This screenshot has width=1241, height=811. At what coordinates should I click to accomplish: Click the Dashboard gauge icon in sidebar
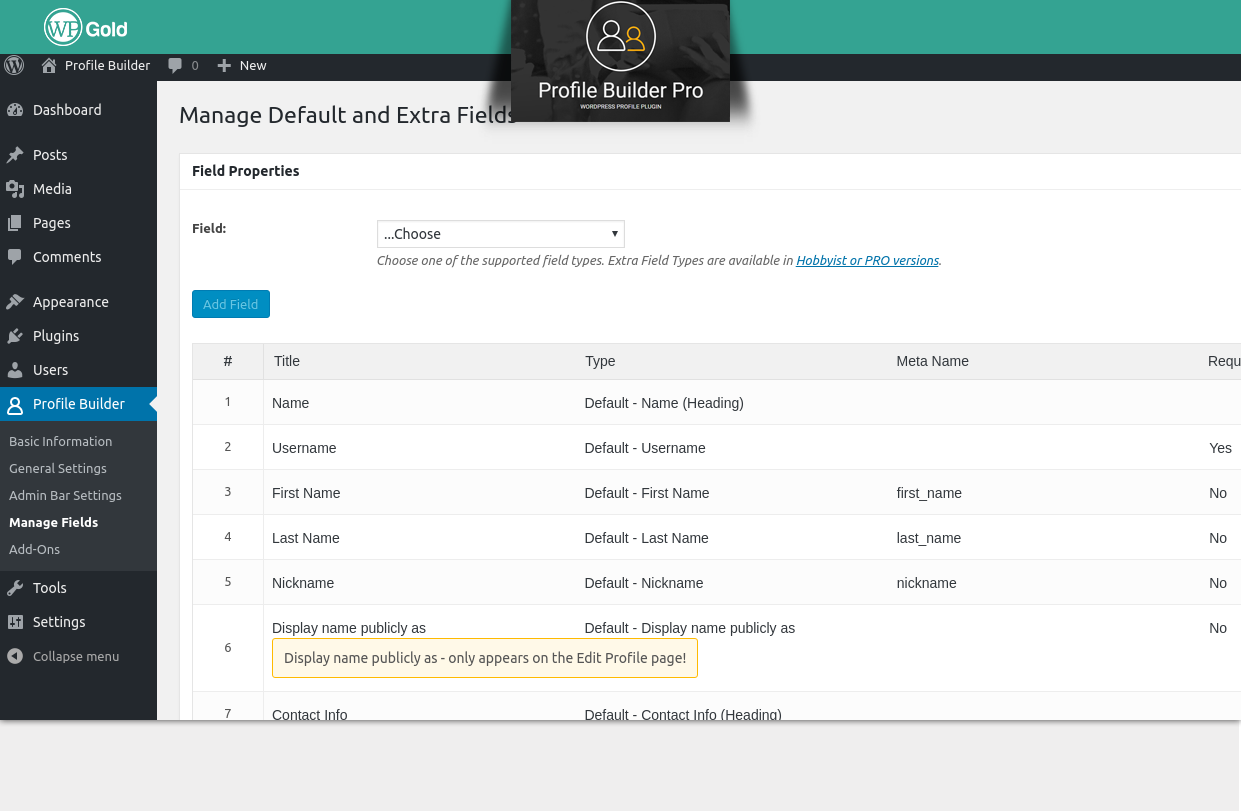click(x=15, y=110)
